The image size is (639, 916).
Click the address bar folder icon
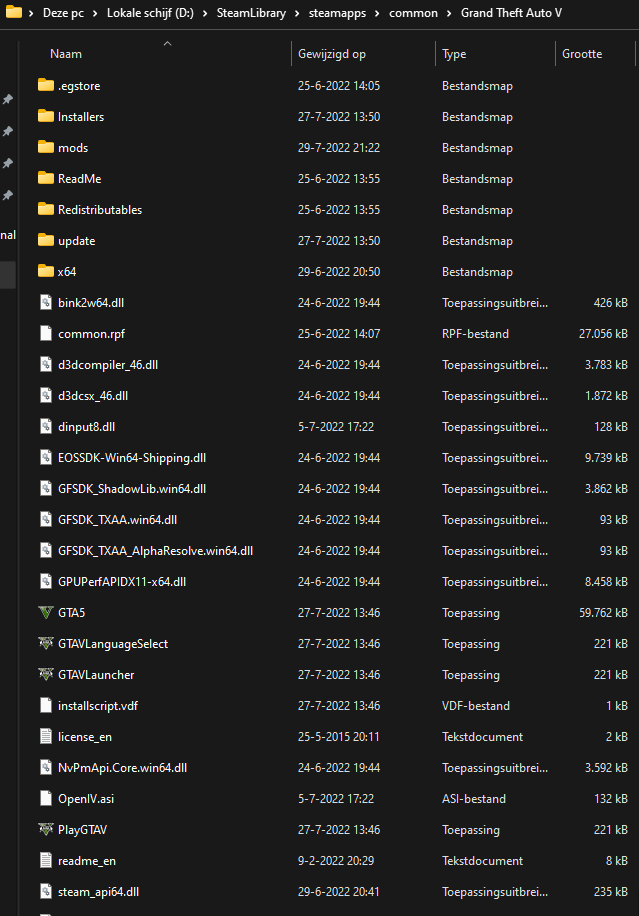13,12
